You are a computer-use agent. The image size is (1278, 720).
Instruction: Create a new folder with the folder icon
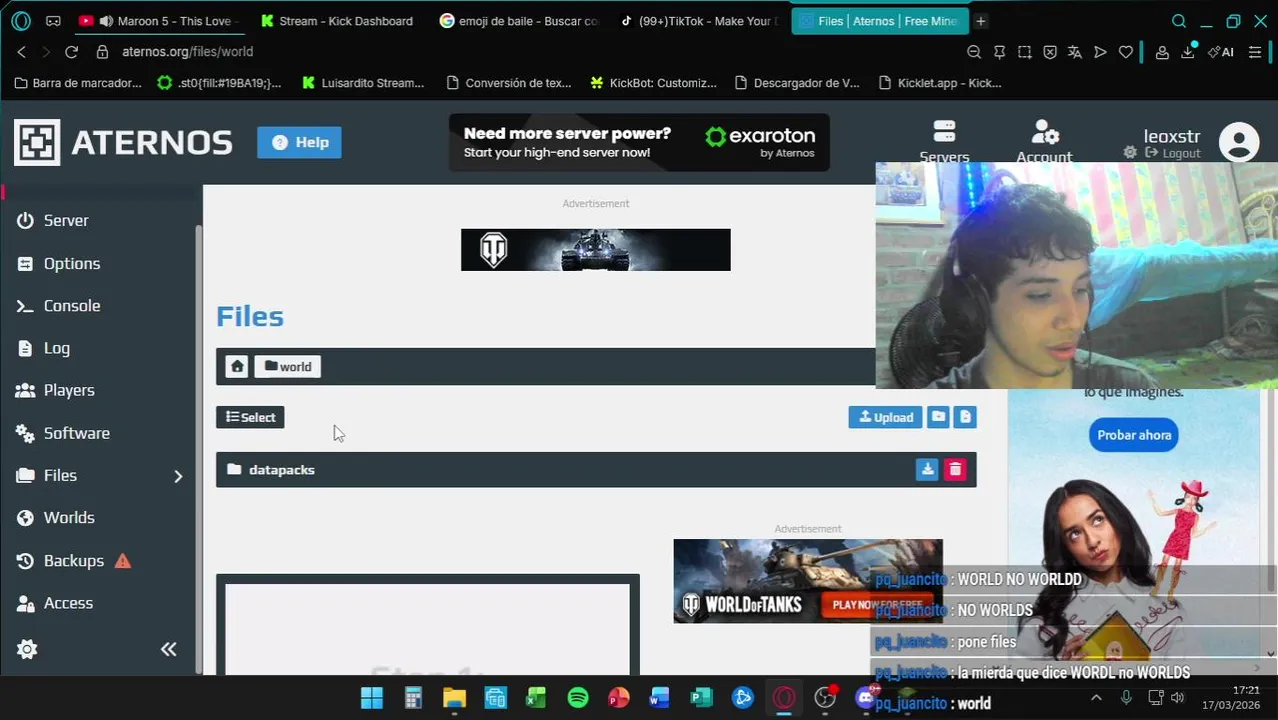tap(938, 417)
